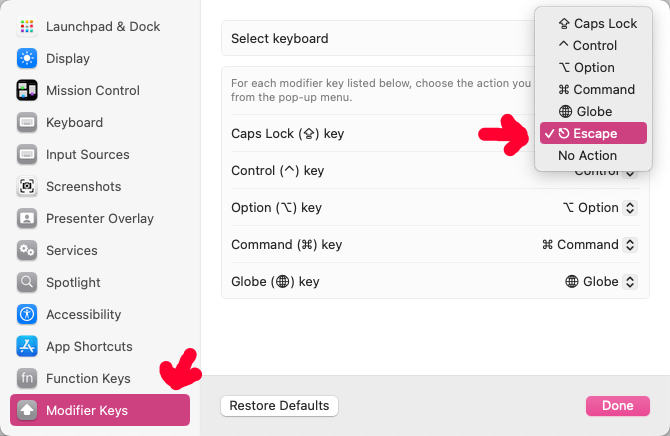Open the Launchpad & Dock icon
670x436 pixels.
click(x=27, y=27)
